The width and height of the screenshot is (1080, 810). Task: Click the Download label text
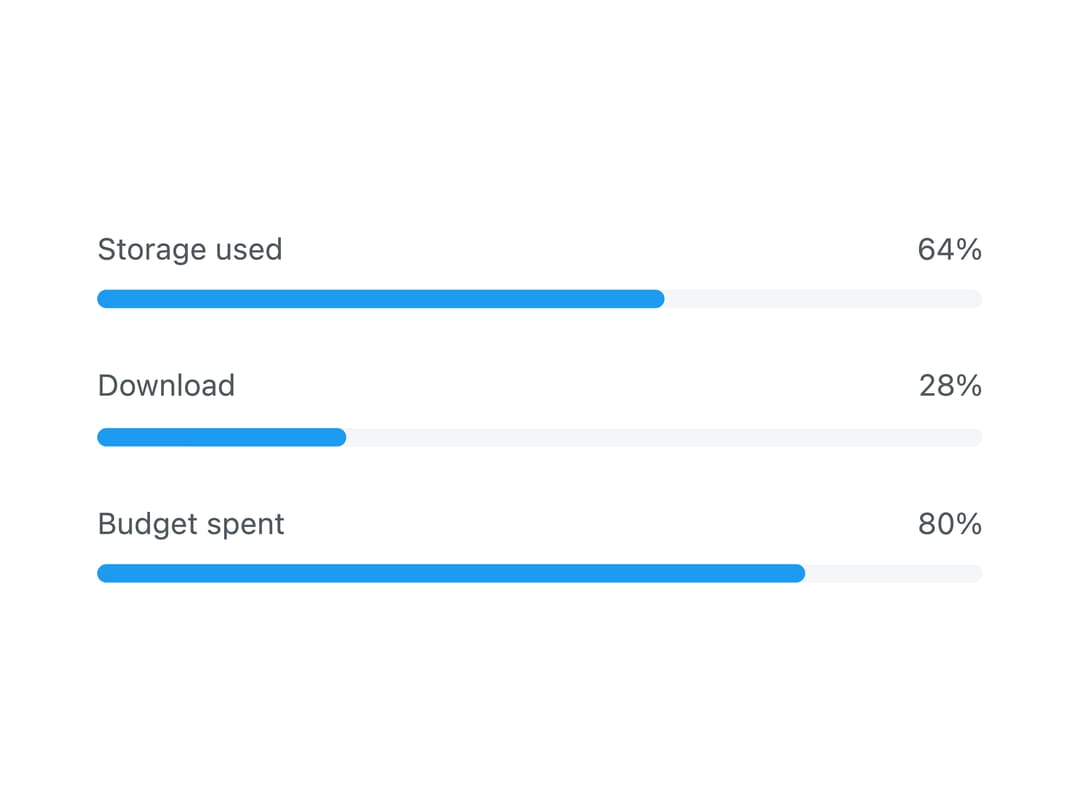[x=167, y=386]
